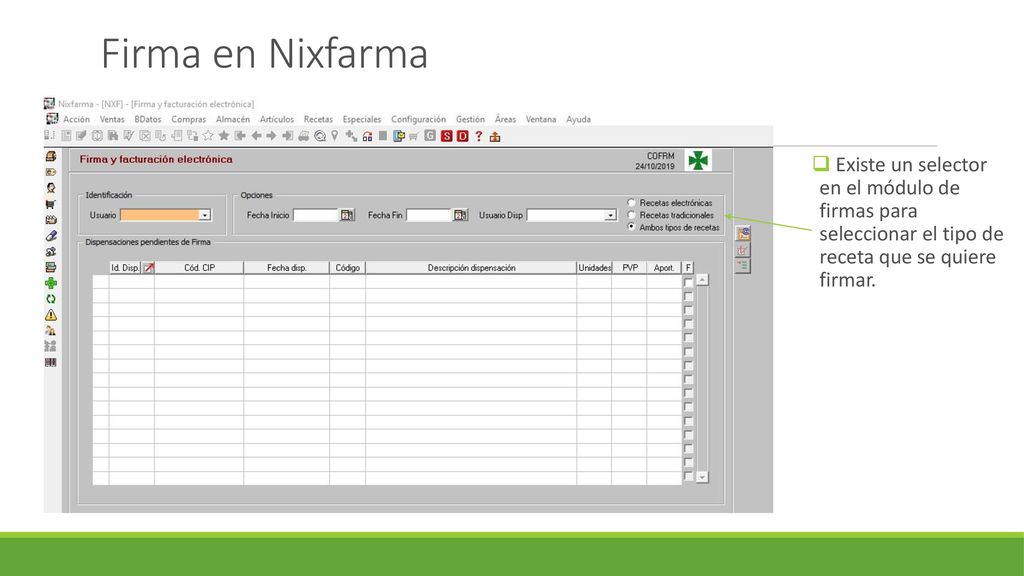Image resolution: width=1024 pixels, height=576 pixels.
Task: Open the Especiales menu
Action: (x=362, y=120)
